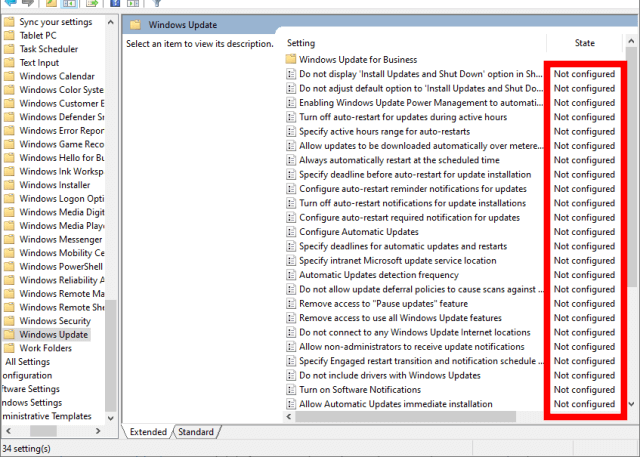
Task: Click tree pane horizontal scroll right arrow
Action: [x=98, y=430]
